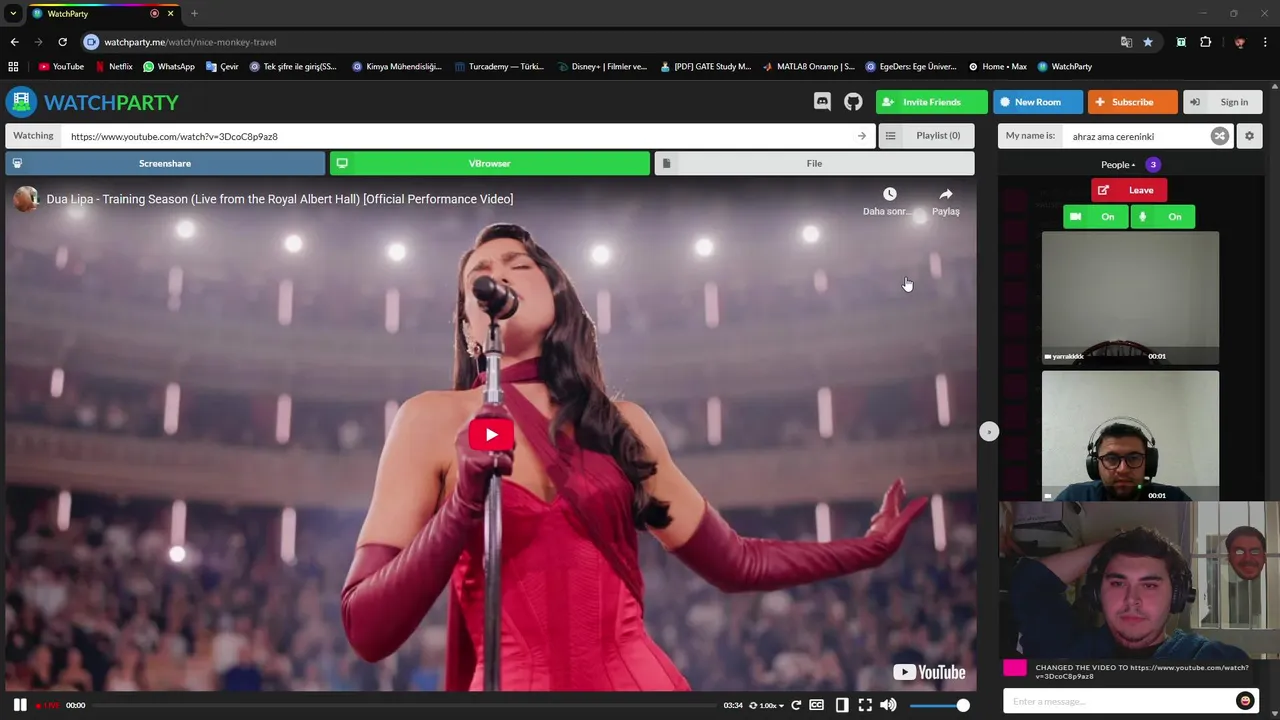This screenshot has width=1280, height=720.
Task: Click the video title Dua Lipa - Training Season
Action: click(280, 199)
